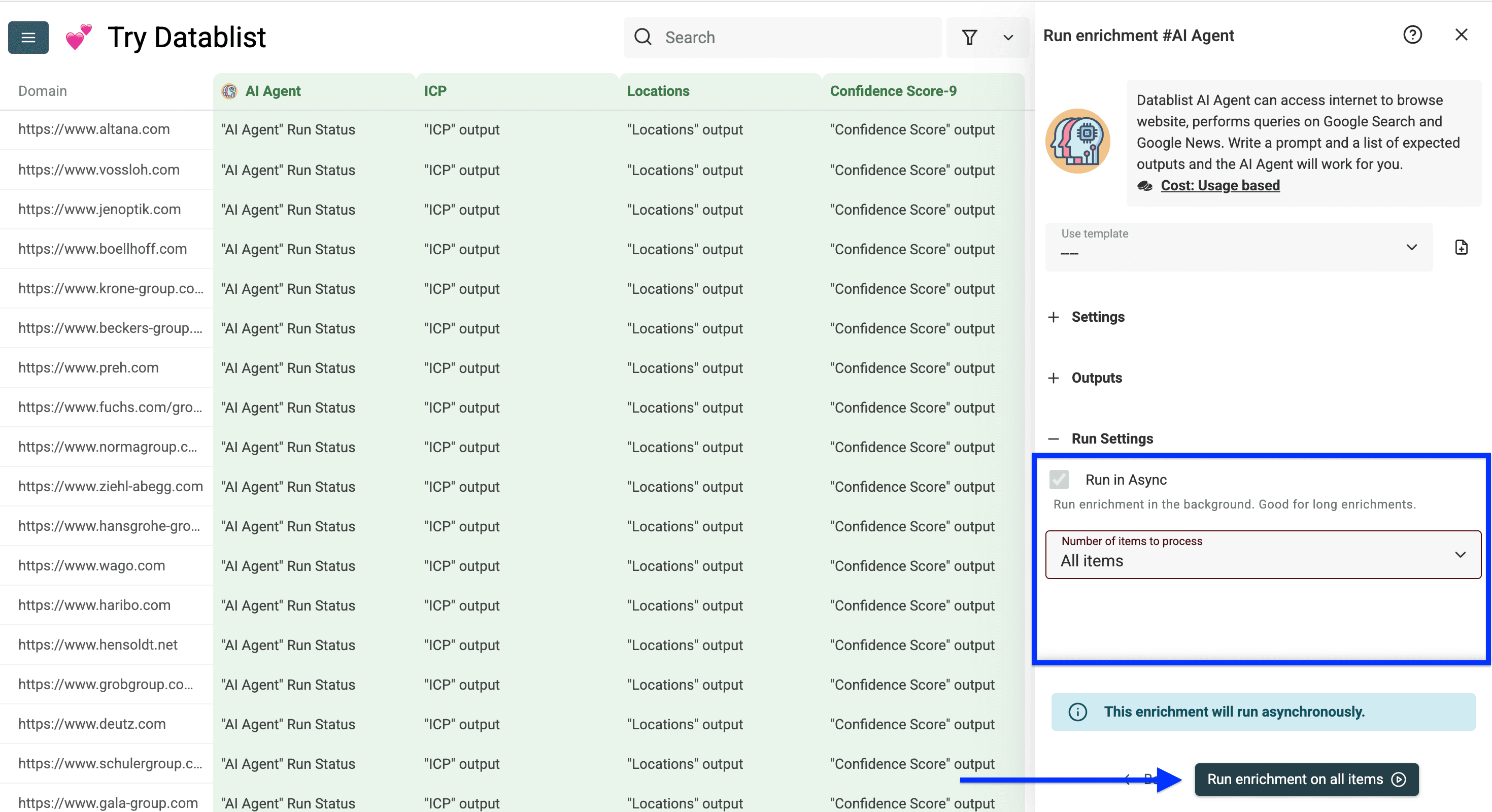Open the Cost: Usage based link
Screen dimensions: 1492x812
1220,185
